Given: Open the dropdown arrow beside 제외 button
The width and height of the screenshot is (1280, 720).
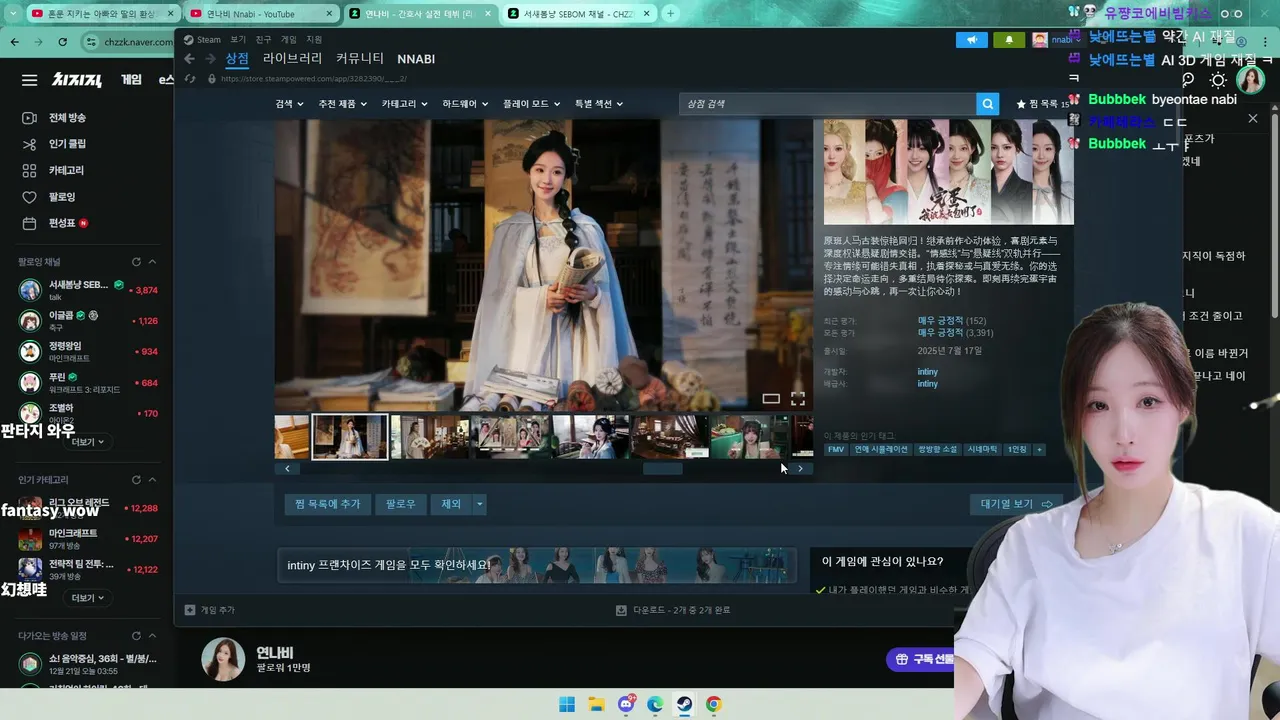Looking at the screenshot, I should tap(479, 504).
